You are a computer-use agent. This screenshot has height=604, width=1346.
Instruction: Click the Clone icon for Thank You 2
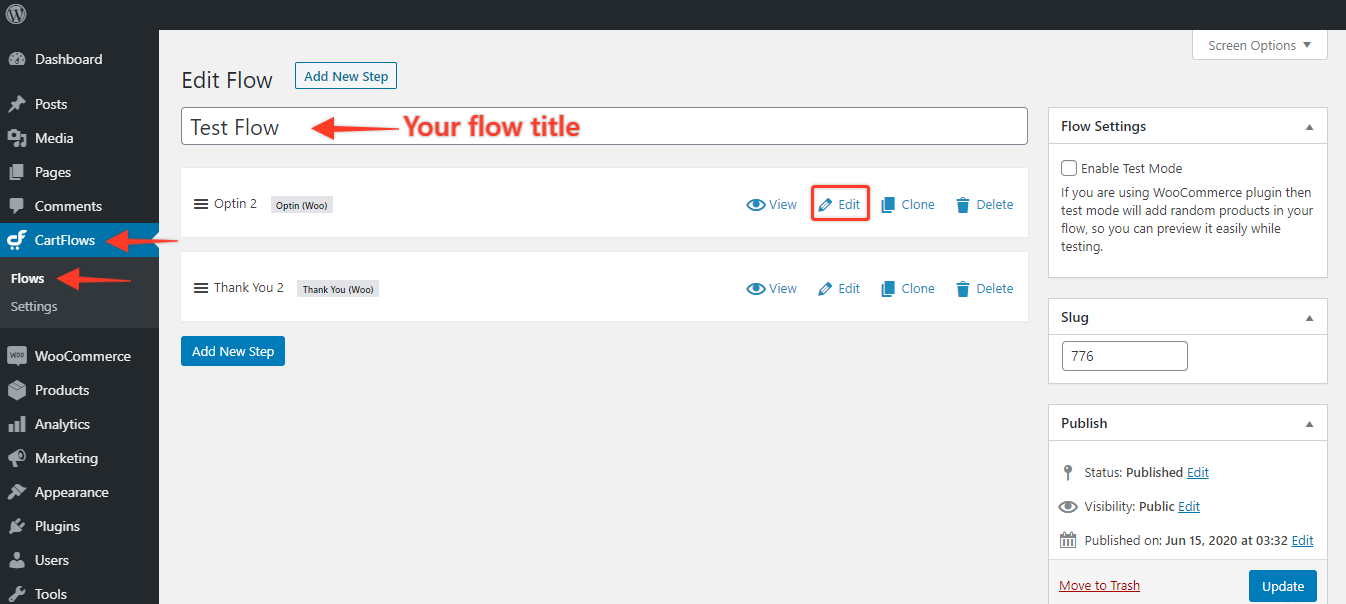(x=888, y=289)
